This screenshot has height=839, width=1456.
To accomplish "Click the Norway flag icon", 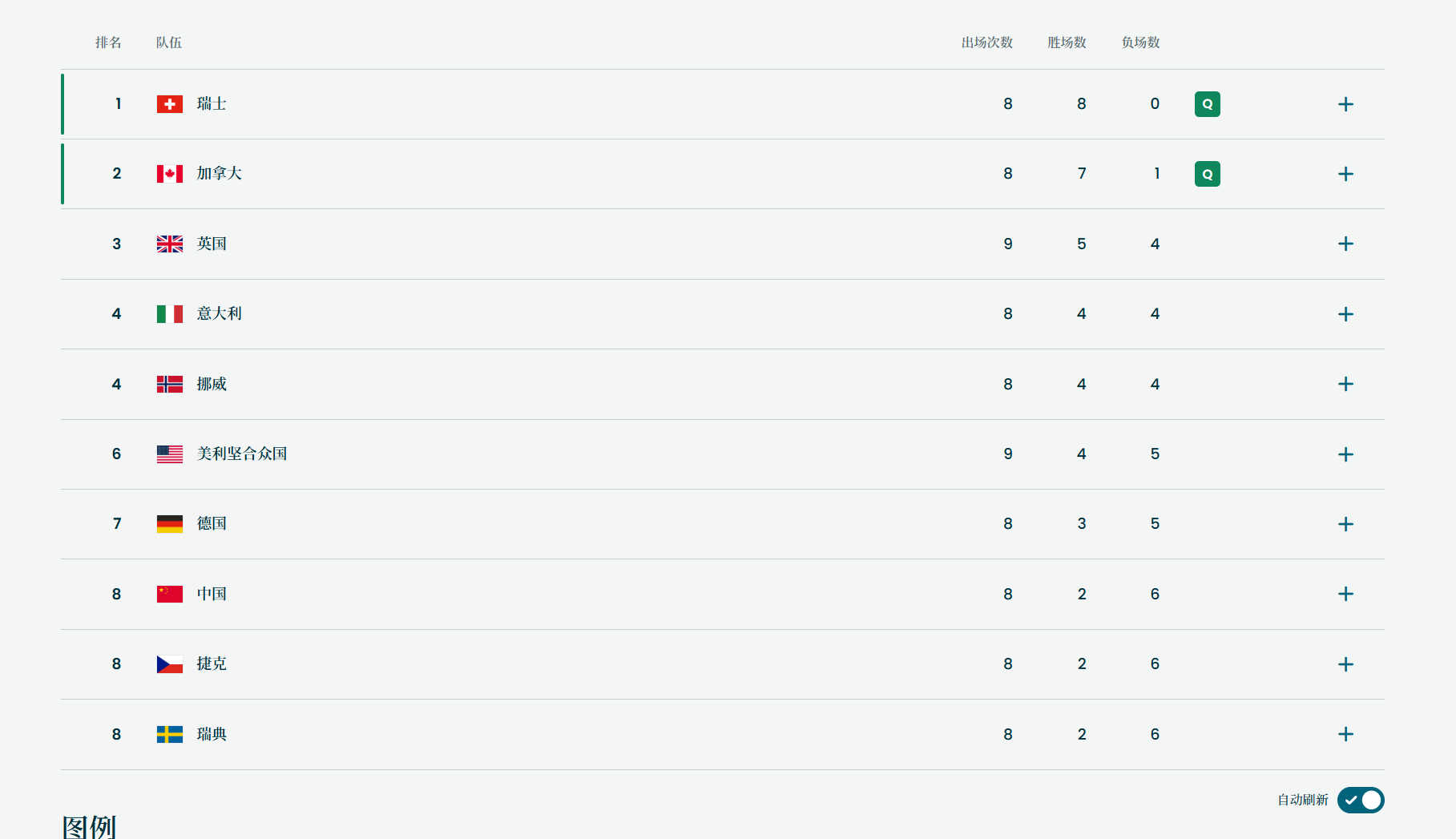I will click(170, 384).
